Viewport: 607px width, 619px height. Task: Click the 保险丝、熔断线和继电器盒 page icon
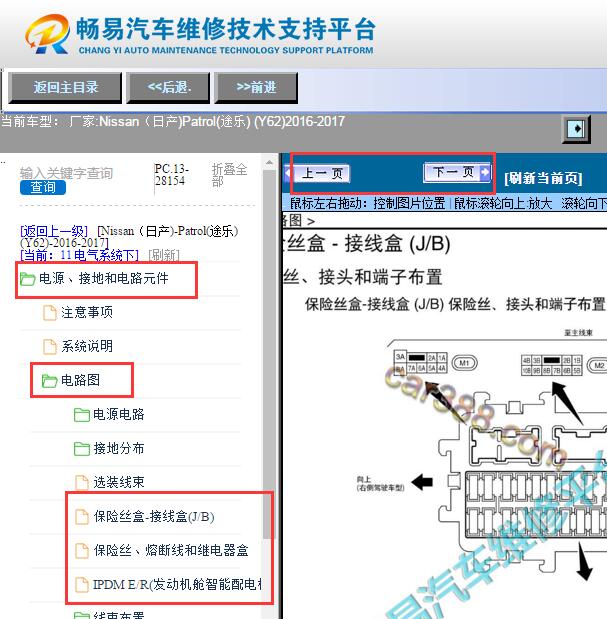82,551
